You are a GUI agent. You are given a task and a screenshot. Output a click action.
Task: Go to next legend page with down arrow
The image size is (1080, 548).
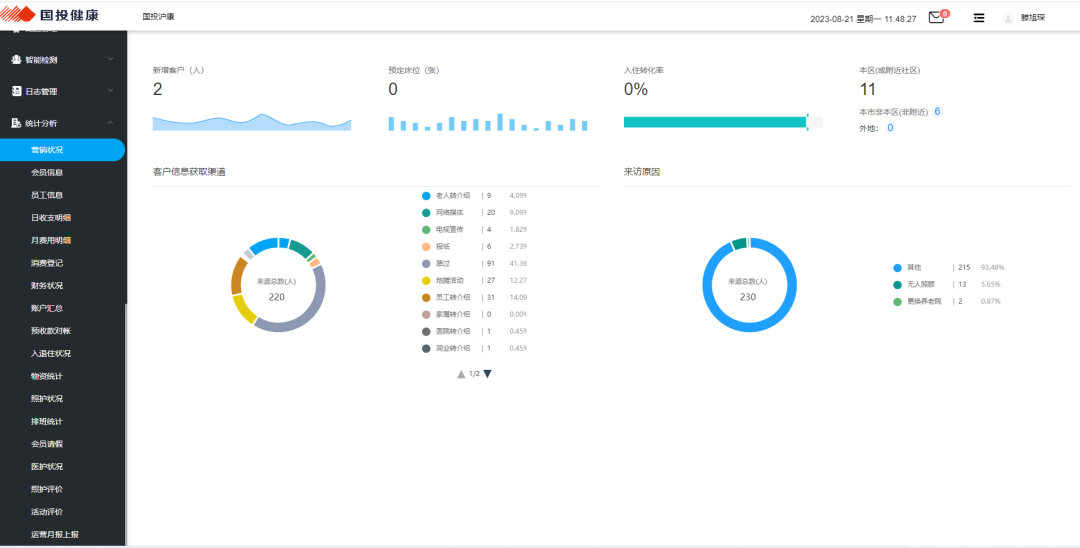(x=488, y=374)
